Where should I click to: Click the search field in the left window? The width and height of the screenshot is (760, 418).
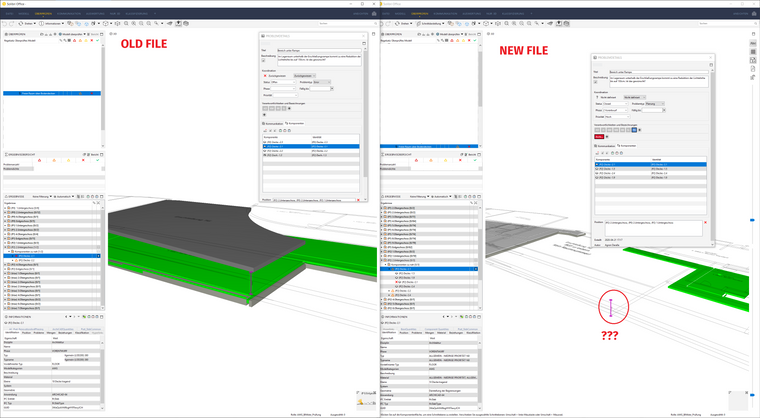(347, 23)
